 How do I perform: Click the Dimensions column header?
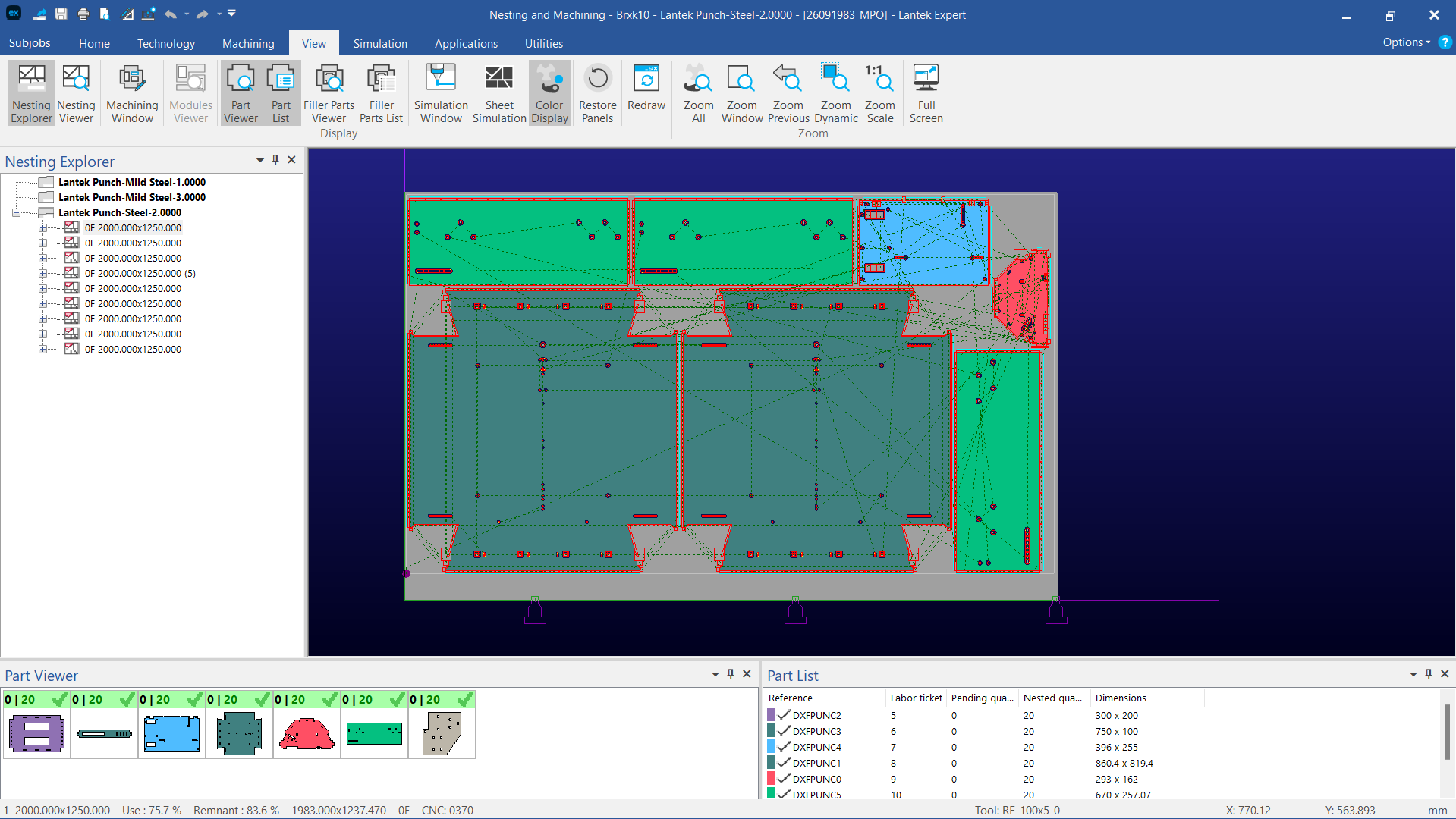1120,698
